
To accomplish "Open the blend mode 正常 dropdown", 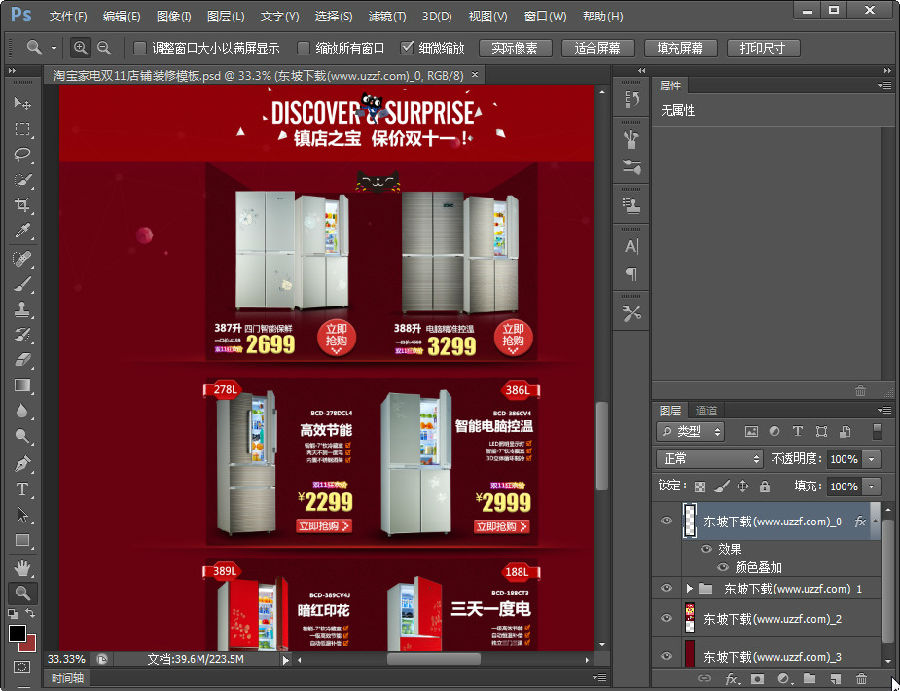I will click(710, 458).
